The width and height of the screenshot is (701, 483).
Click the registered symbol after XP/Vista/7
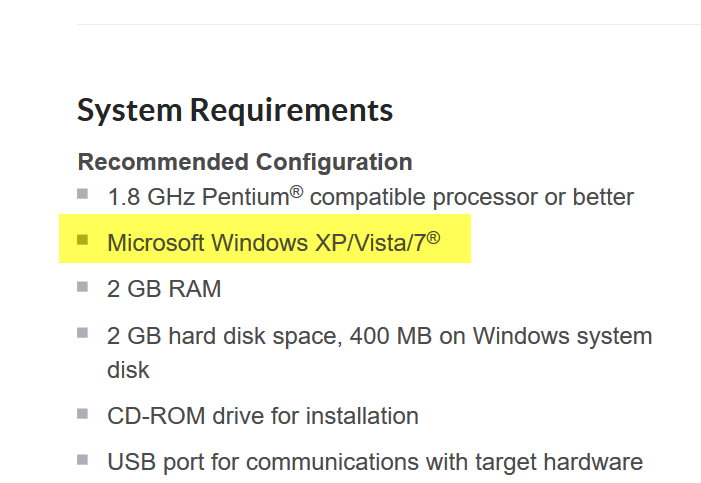433,237
